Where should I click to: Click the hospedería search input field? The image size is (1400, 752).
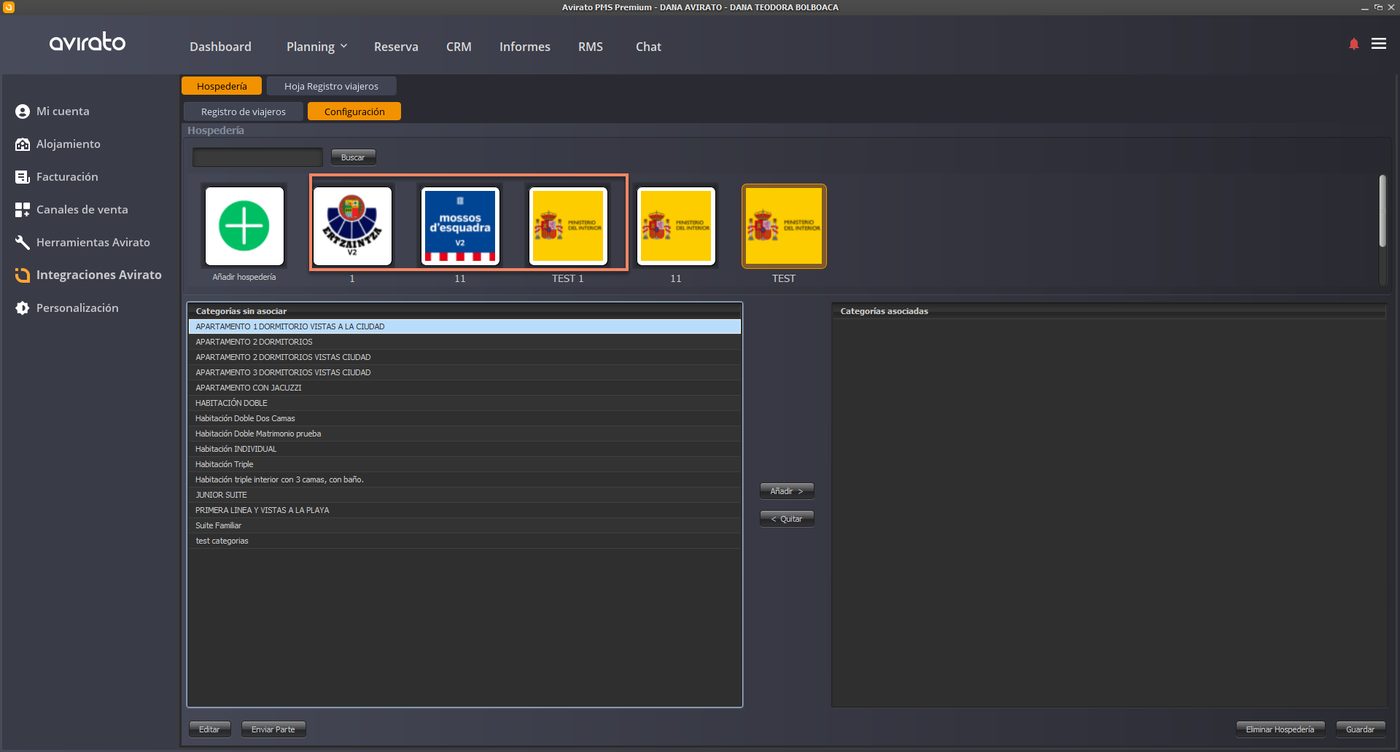pos(257,157)
